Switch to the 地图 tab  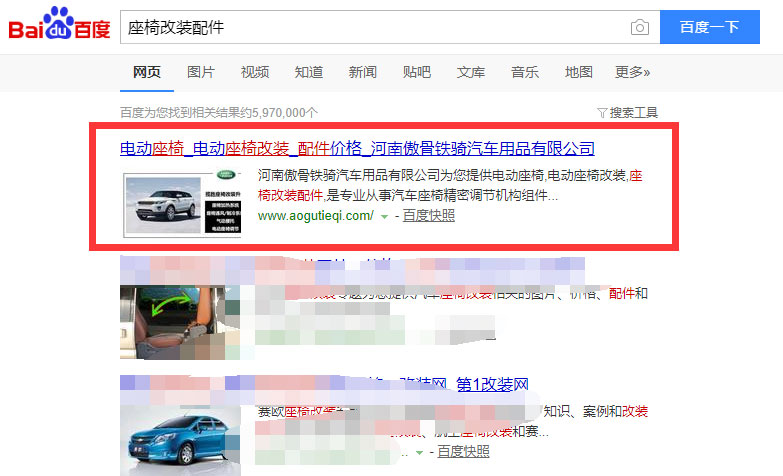click(x=578, y=72)
